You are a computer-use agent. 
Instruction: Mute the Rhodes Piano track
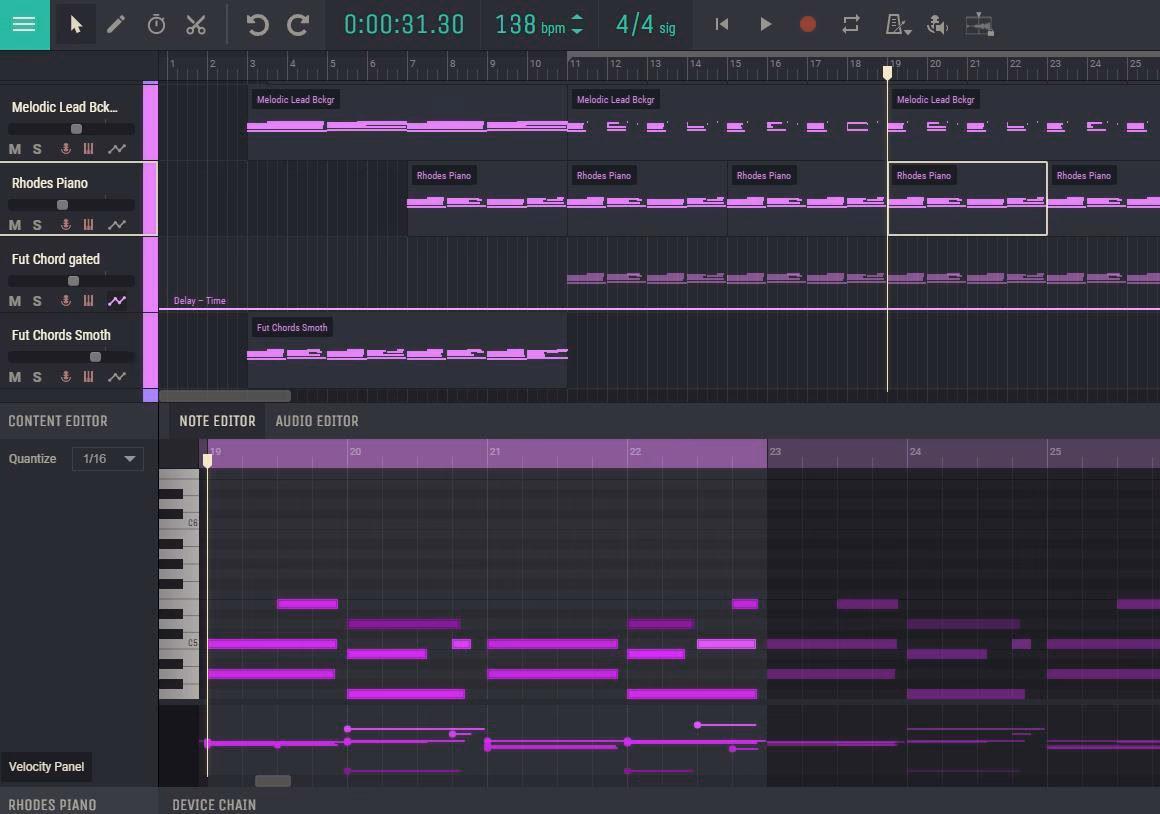coord(15,225)
